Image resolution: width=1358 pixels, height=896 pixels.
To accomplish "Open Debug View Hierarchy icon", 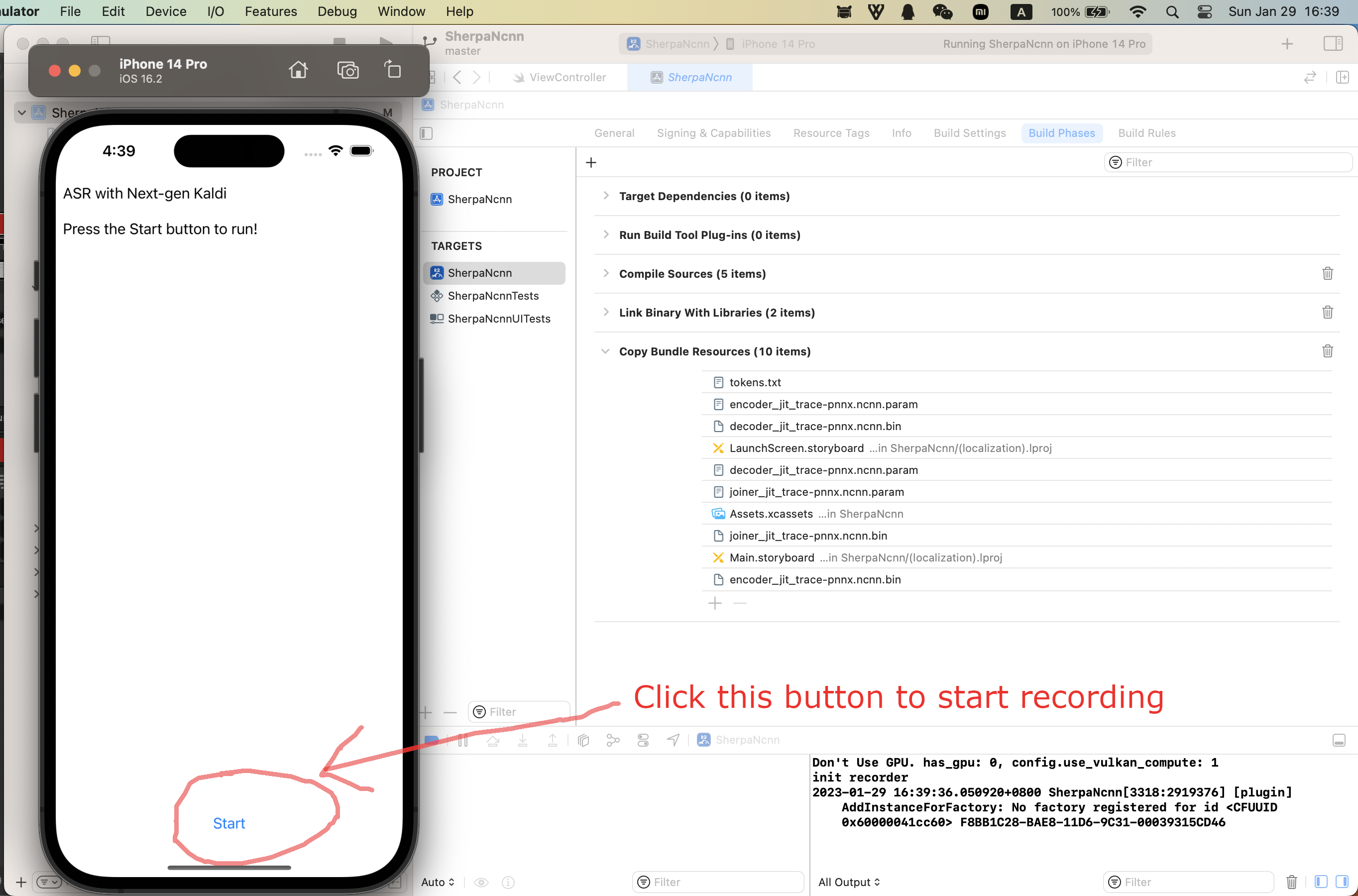I will pos(583,740).
